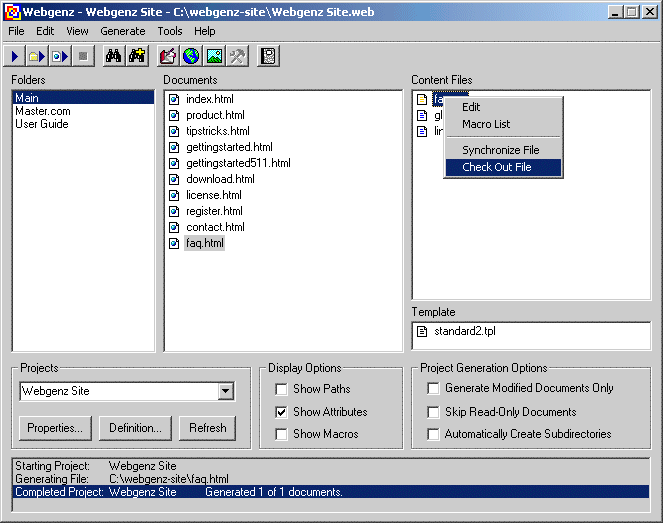Enable the Show Macros checkbox
This screenshot has width=663, height=523.
click(x=281, y=434)
